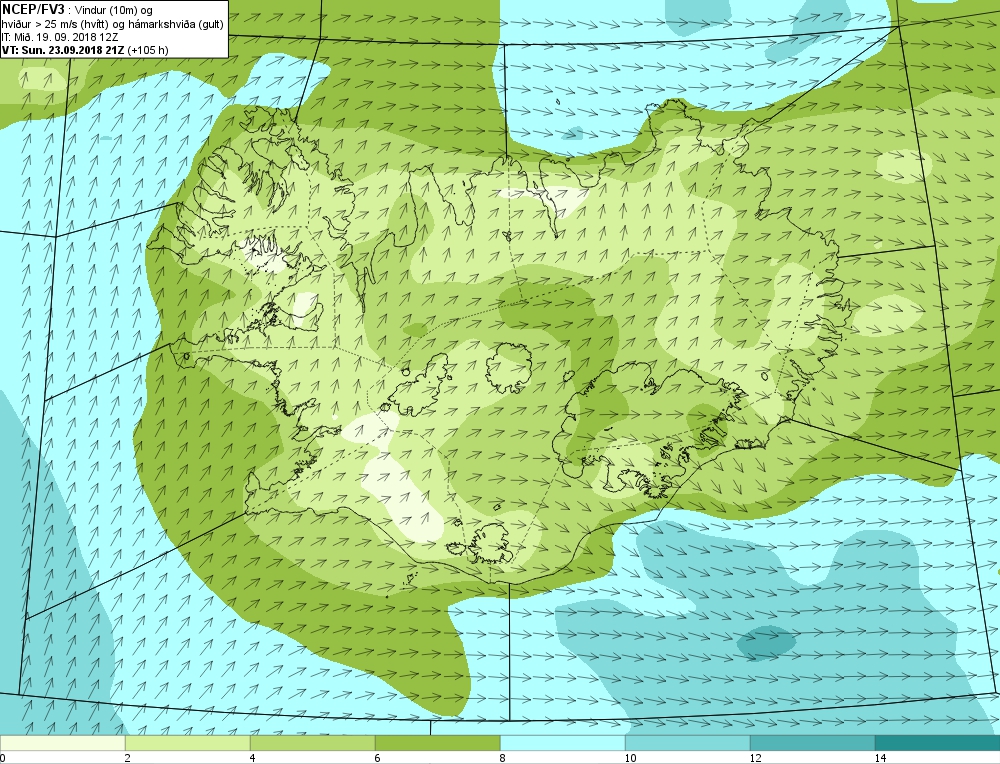Click the 10–12 m/s cyan legend swatch
Screen dimensions: 1000x764
tap(688, 743)
